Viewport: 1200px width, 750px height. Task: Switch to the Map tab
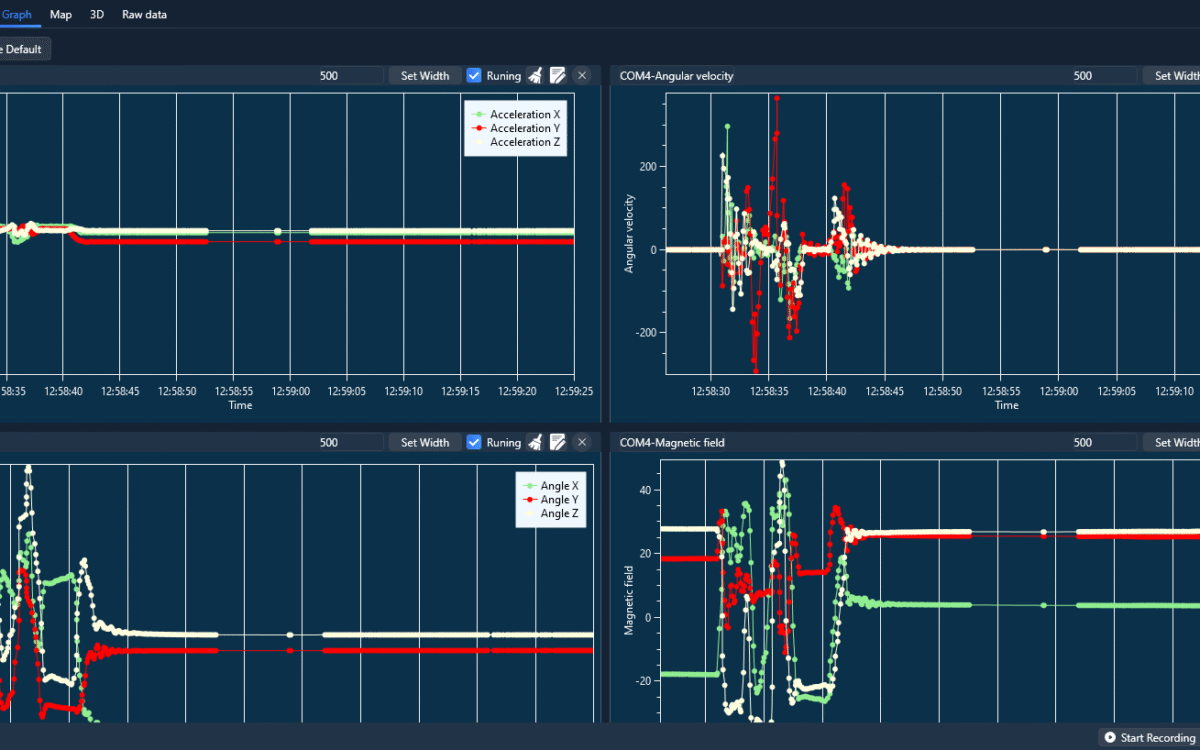tap(61, 15)
